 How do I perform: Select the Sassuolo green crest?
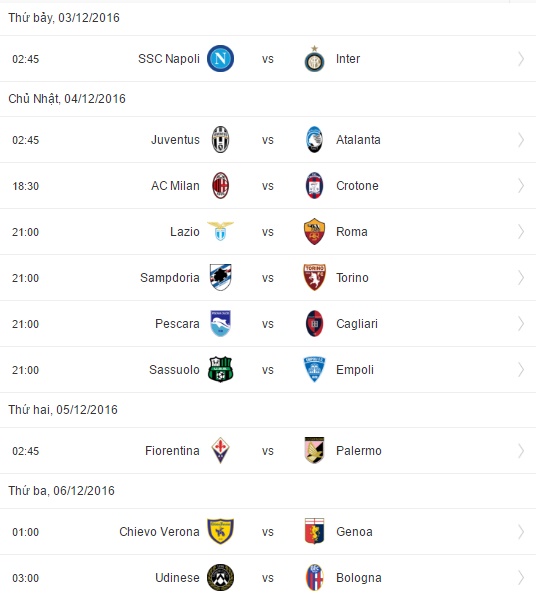pos(220,369)
